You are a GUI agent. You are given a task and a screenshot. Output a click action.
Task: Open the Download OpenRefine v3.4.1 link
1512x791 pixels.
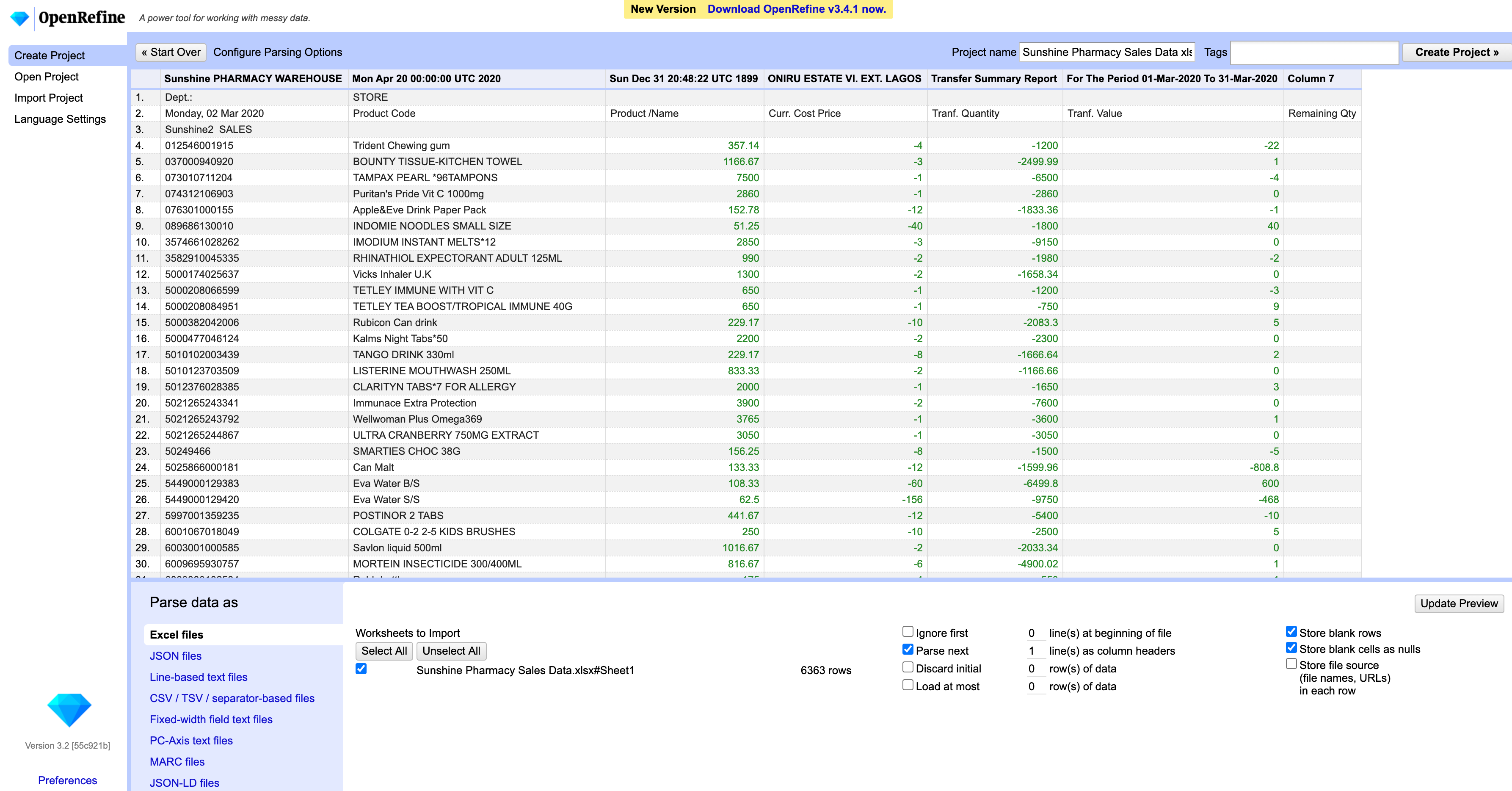click(796, 9)
